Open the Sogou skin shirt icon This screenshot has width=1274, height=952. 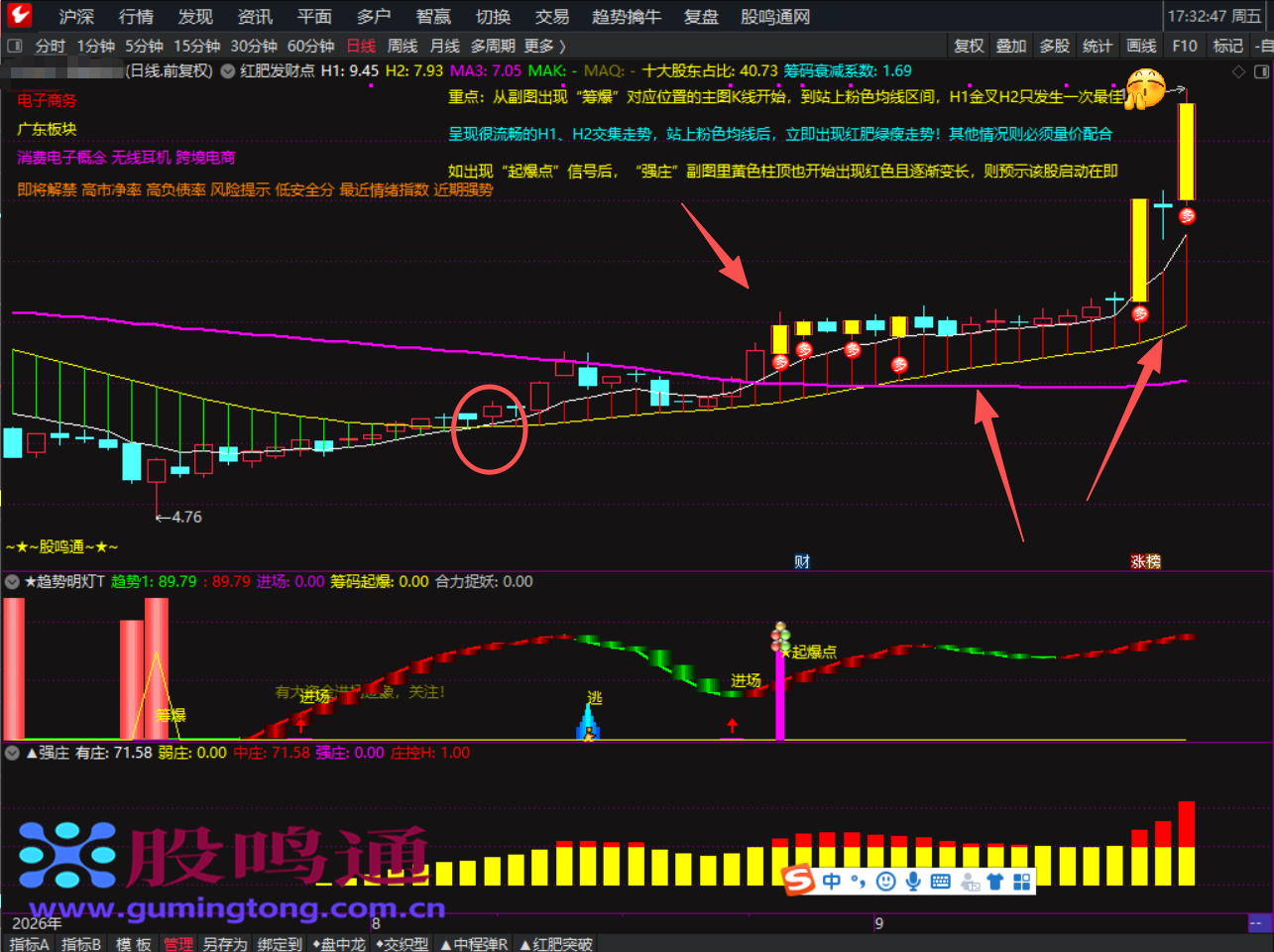[x=996, y=881]
